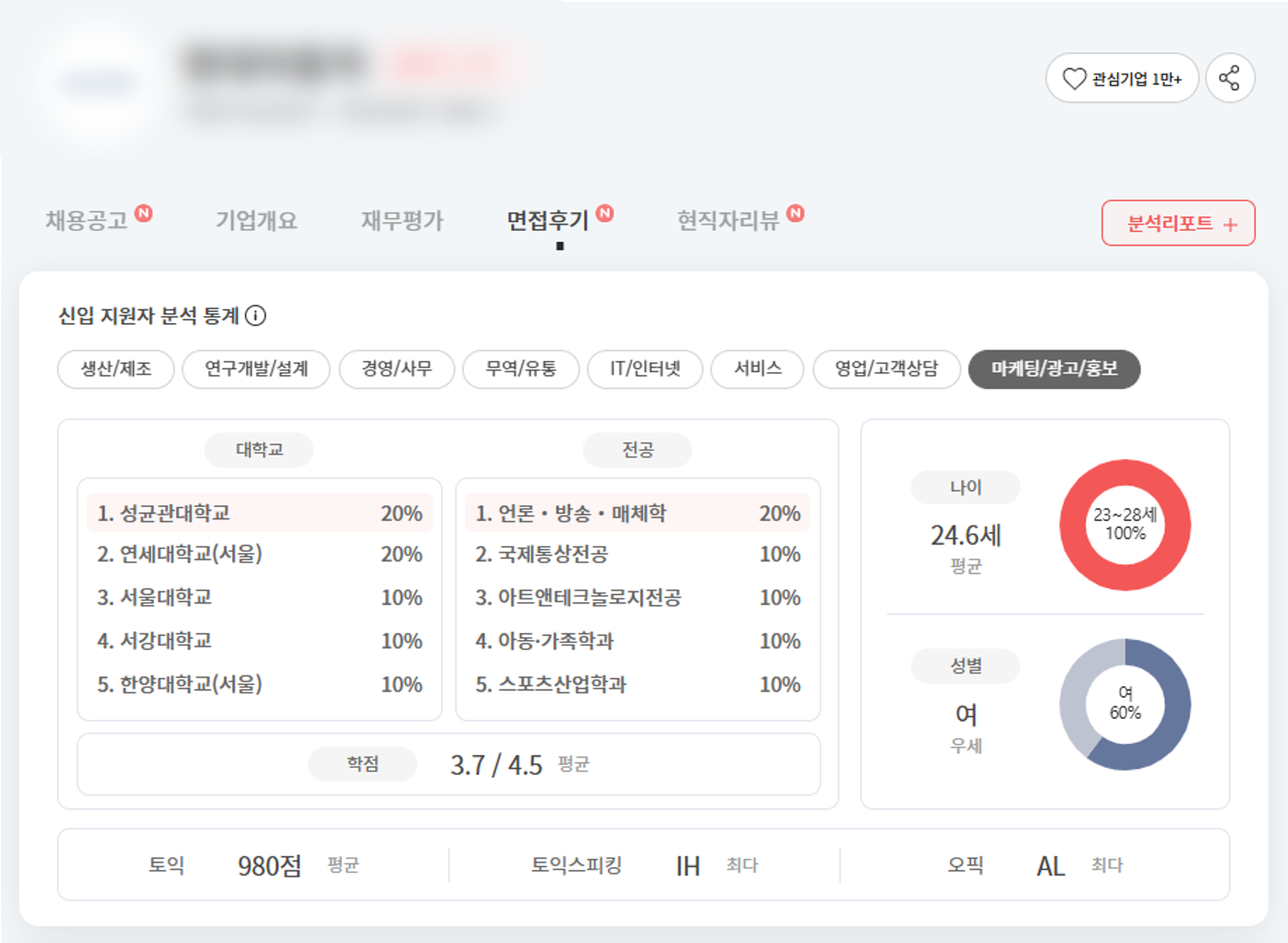Select the 연구개발/설계 filter chip
This screenshot has height=943, width=1288.
(x=255, y=369)
